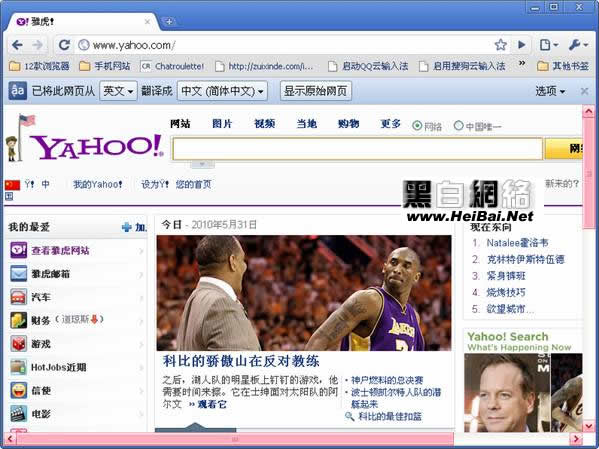Screen dimensions: 599x449
Task: Click the browser back arrow
Action: [x=17, y=45]
